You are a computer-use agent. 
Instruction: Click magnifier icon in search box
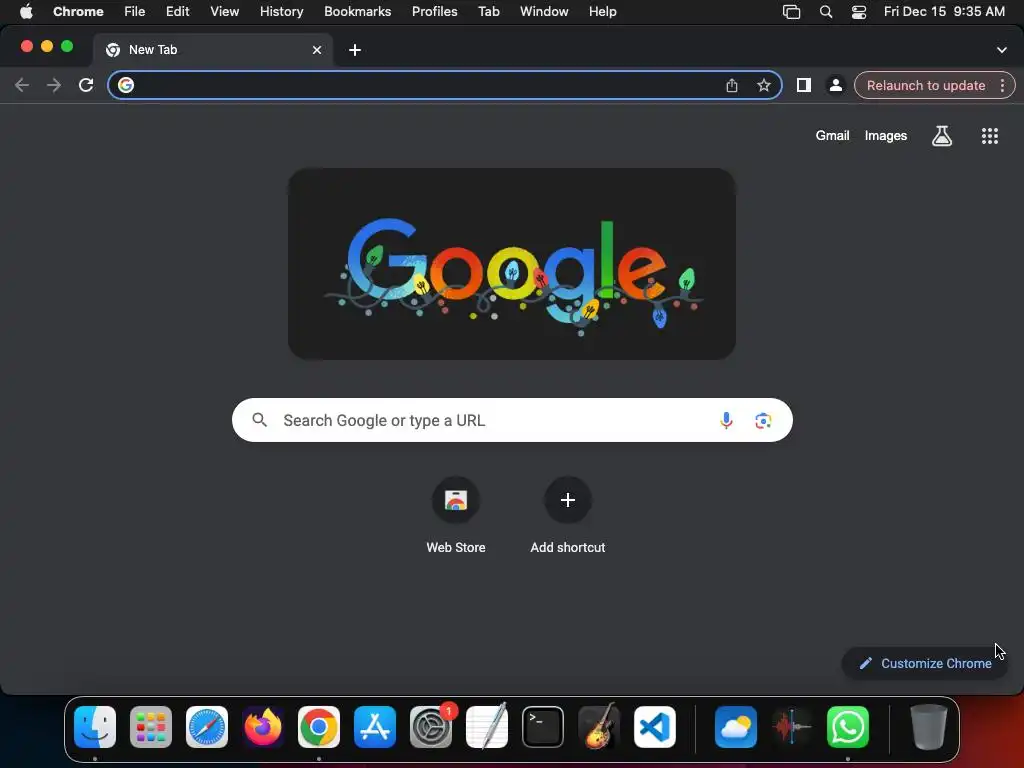click(x=259, y=420)
